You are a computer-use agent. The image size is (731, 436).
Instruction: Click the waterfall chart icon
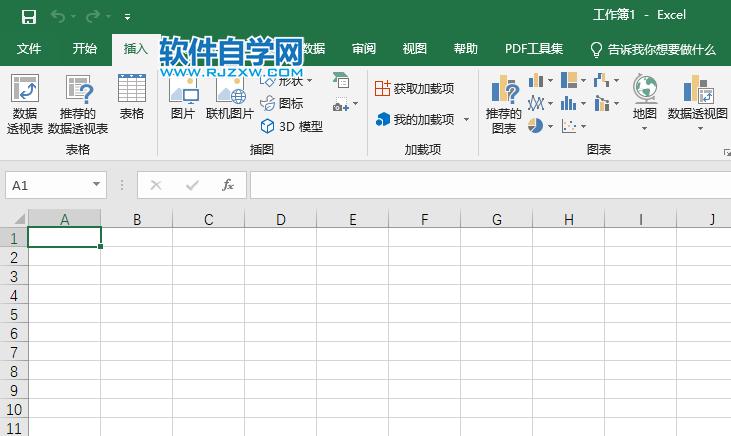point(601,81)
